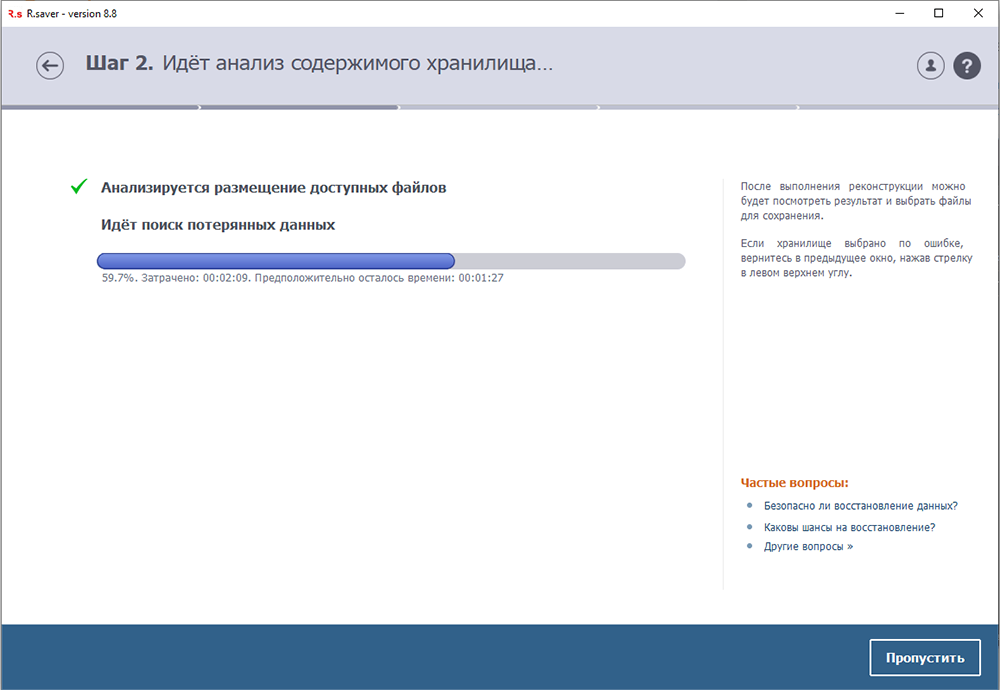The height and width of the screenshot is (690, 1000).
Task: Click the R.saver app icon in title bar
Action: click(x=15, y=13)
